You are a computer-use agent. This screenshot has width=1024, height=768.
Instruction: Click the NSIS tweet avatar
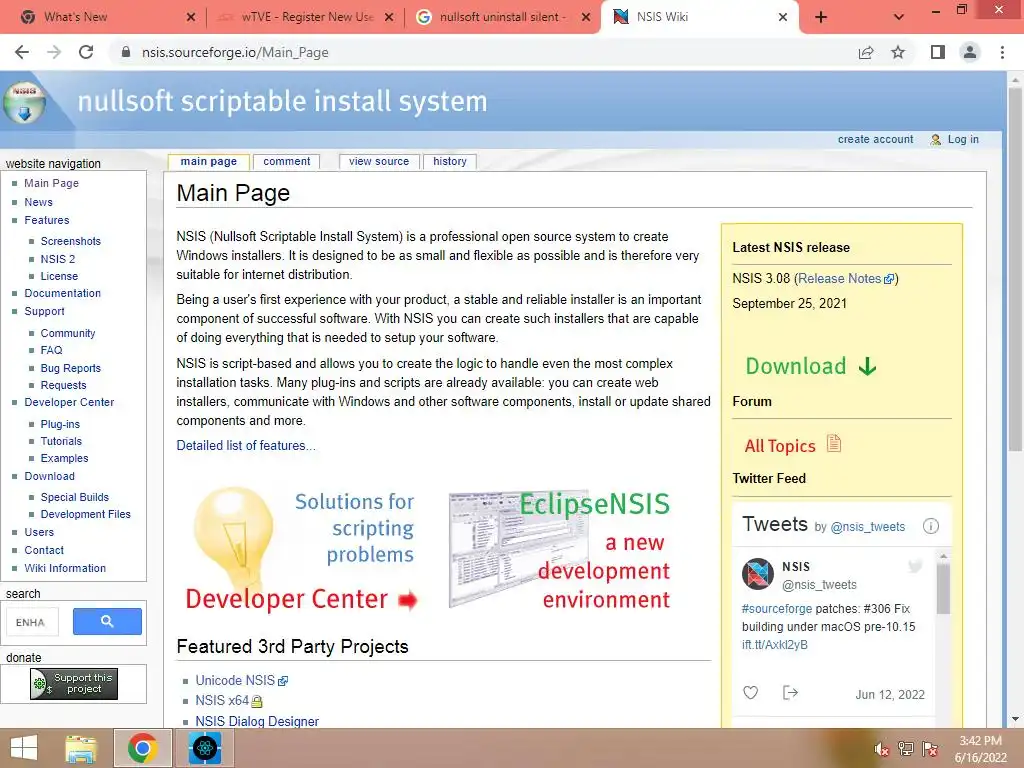point(758,574)
